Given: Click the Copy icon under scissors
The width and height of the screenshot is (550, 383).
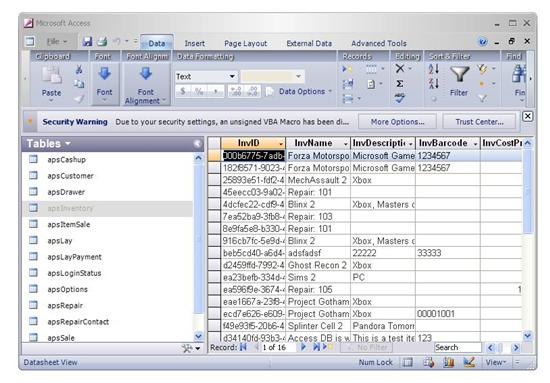Looking at the screenshot, I should pyautogui.click(x=79, y=84).
